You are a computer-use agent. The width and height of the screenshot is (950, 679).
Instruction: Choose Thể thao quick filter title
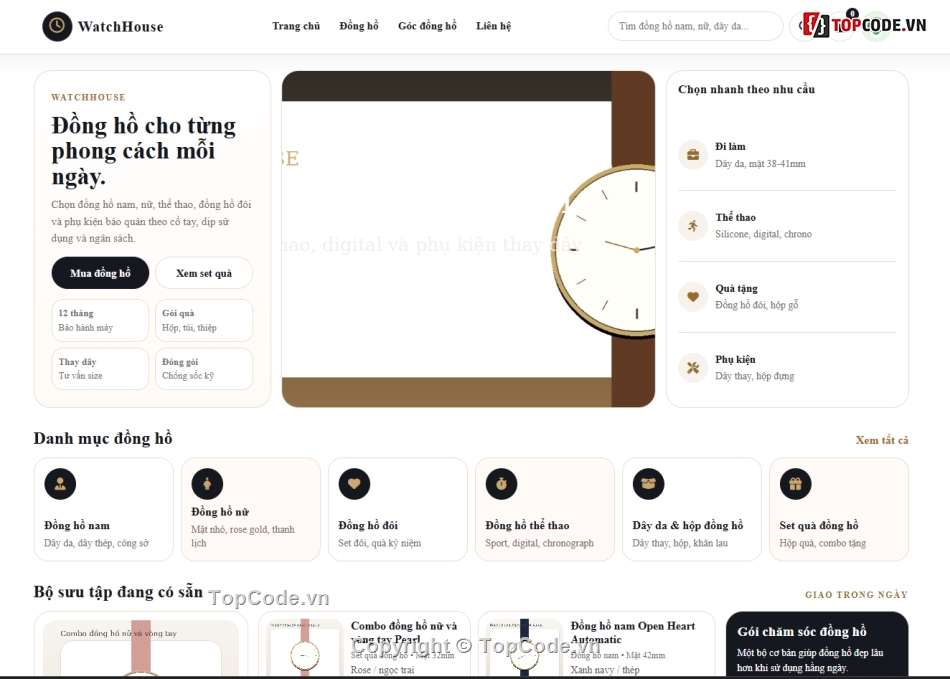(735, 217)
